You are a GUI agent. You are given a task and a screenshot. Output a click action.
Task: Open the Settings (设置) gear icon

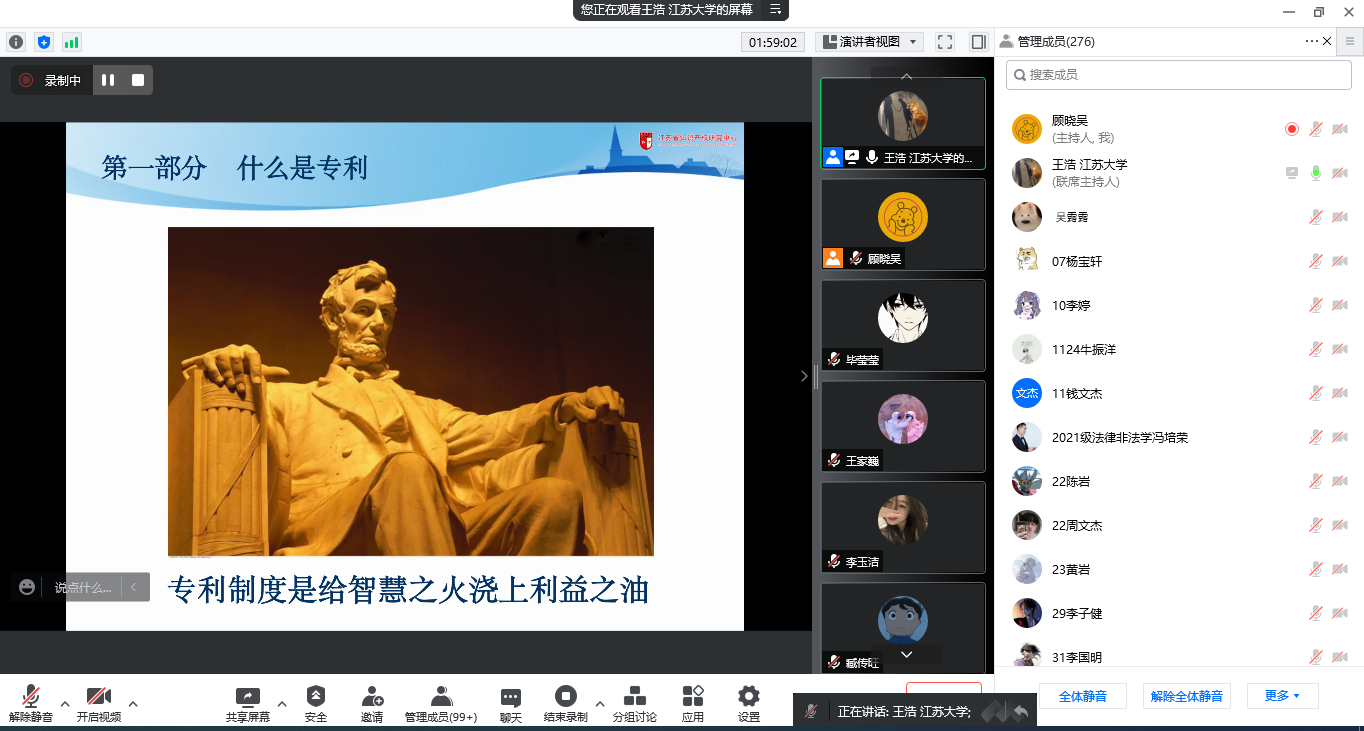[749, 697]
